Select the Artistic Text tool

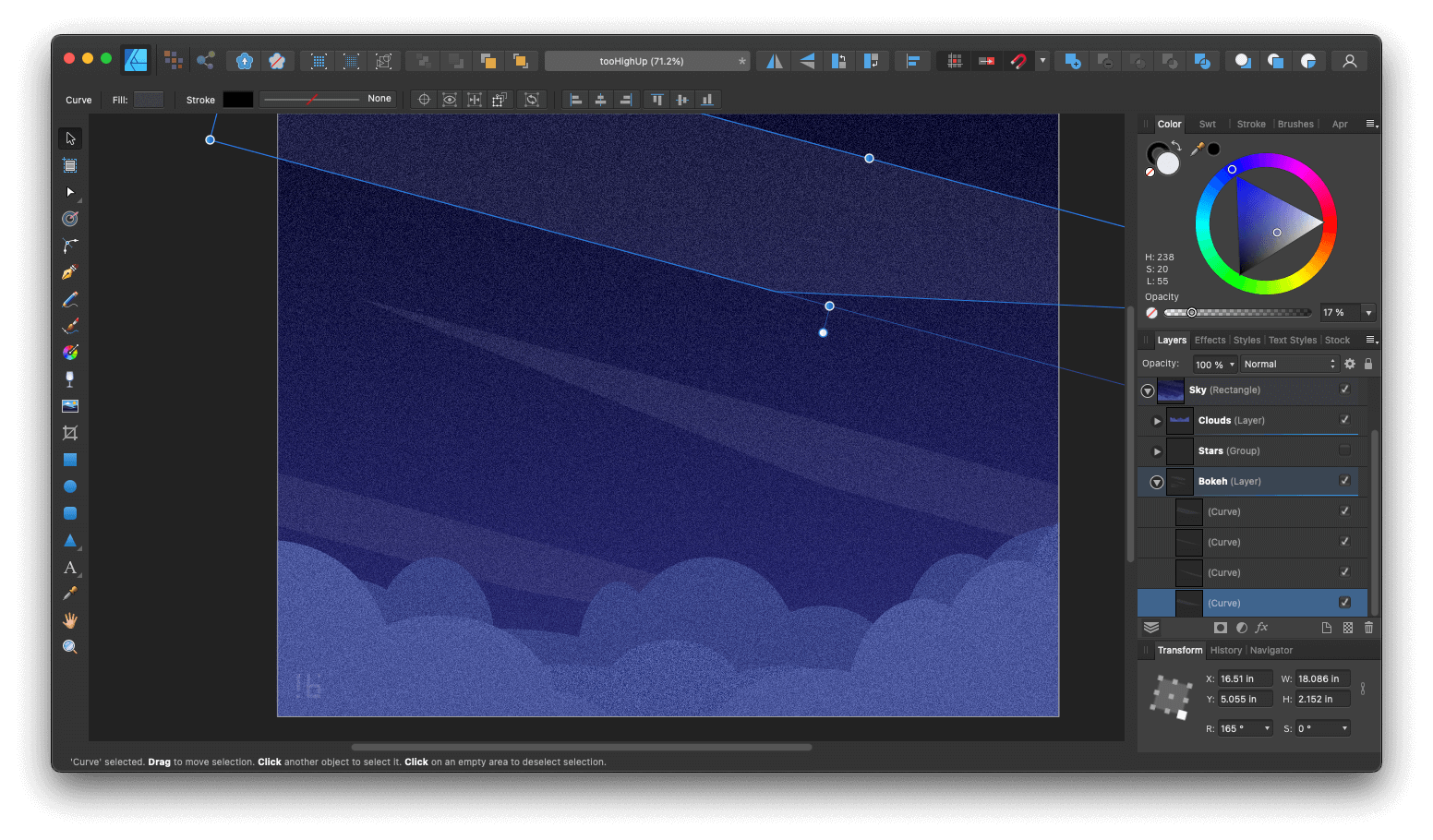[69, 569]
